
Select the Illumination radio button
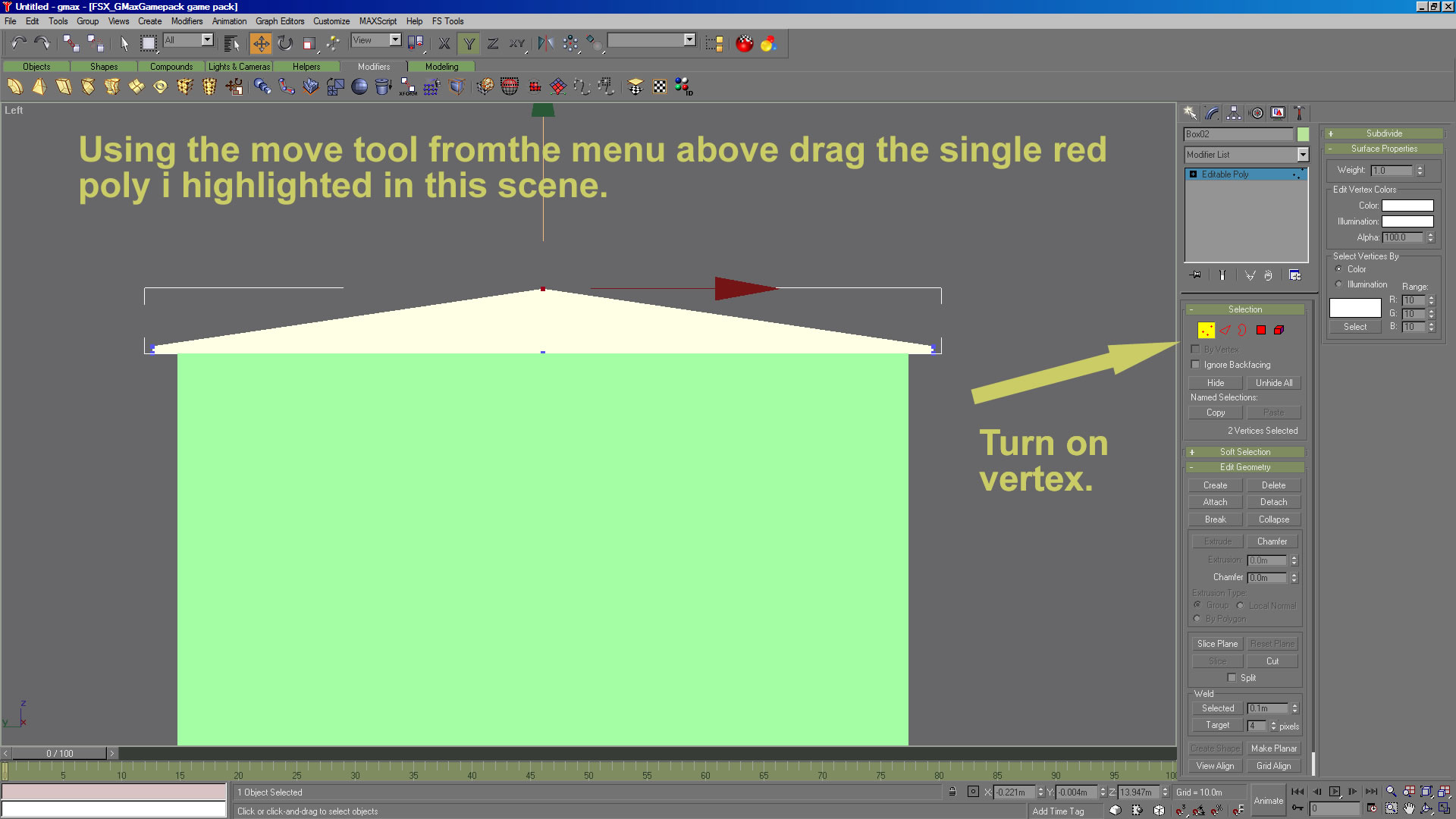tap(1338, 284)
